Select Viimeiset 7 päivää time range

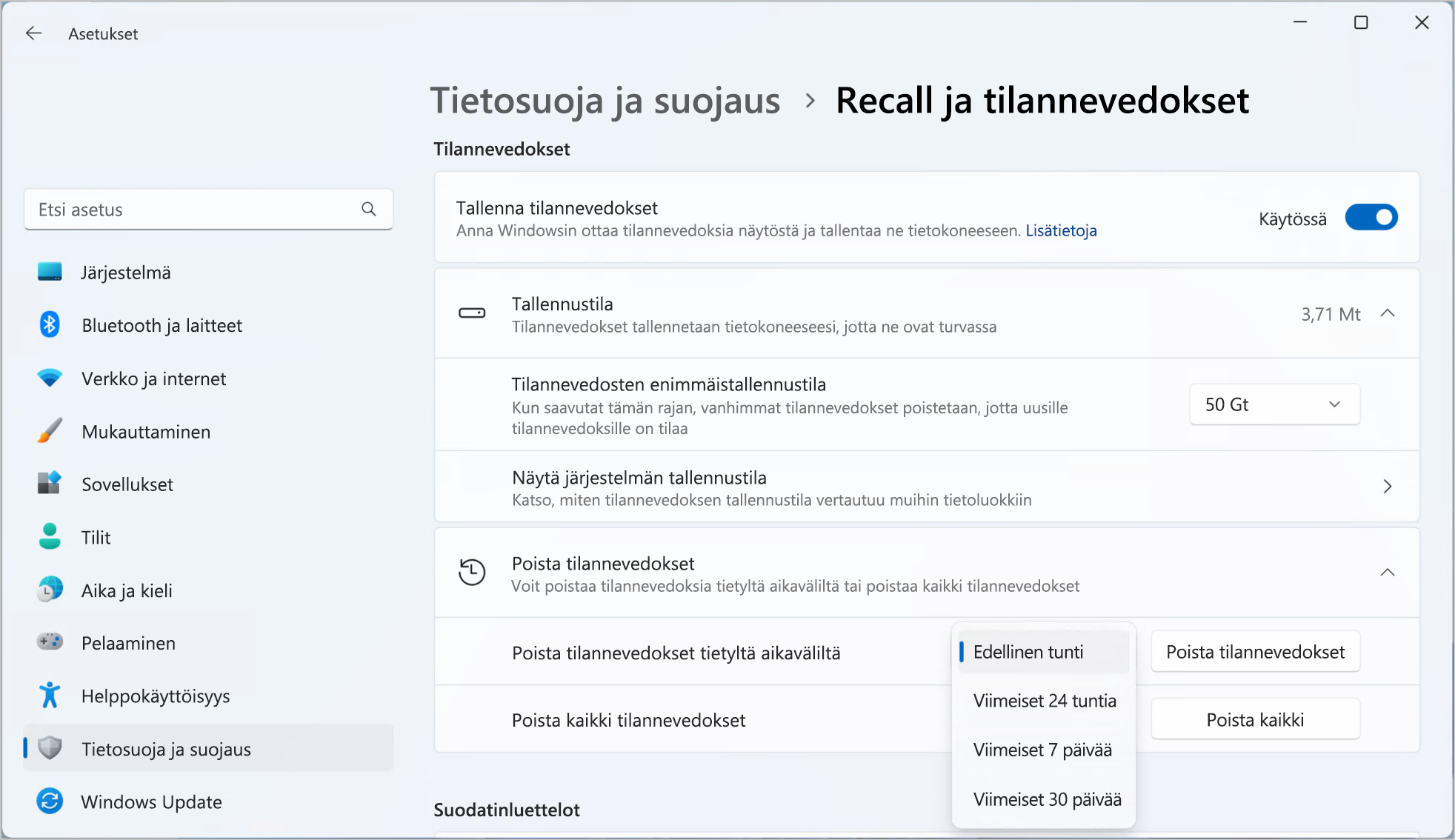click(1044, 749)
